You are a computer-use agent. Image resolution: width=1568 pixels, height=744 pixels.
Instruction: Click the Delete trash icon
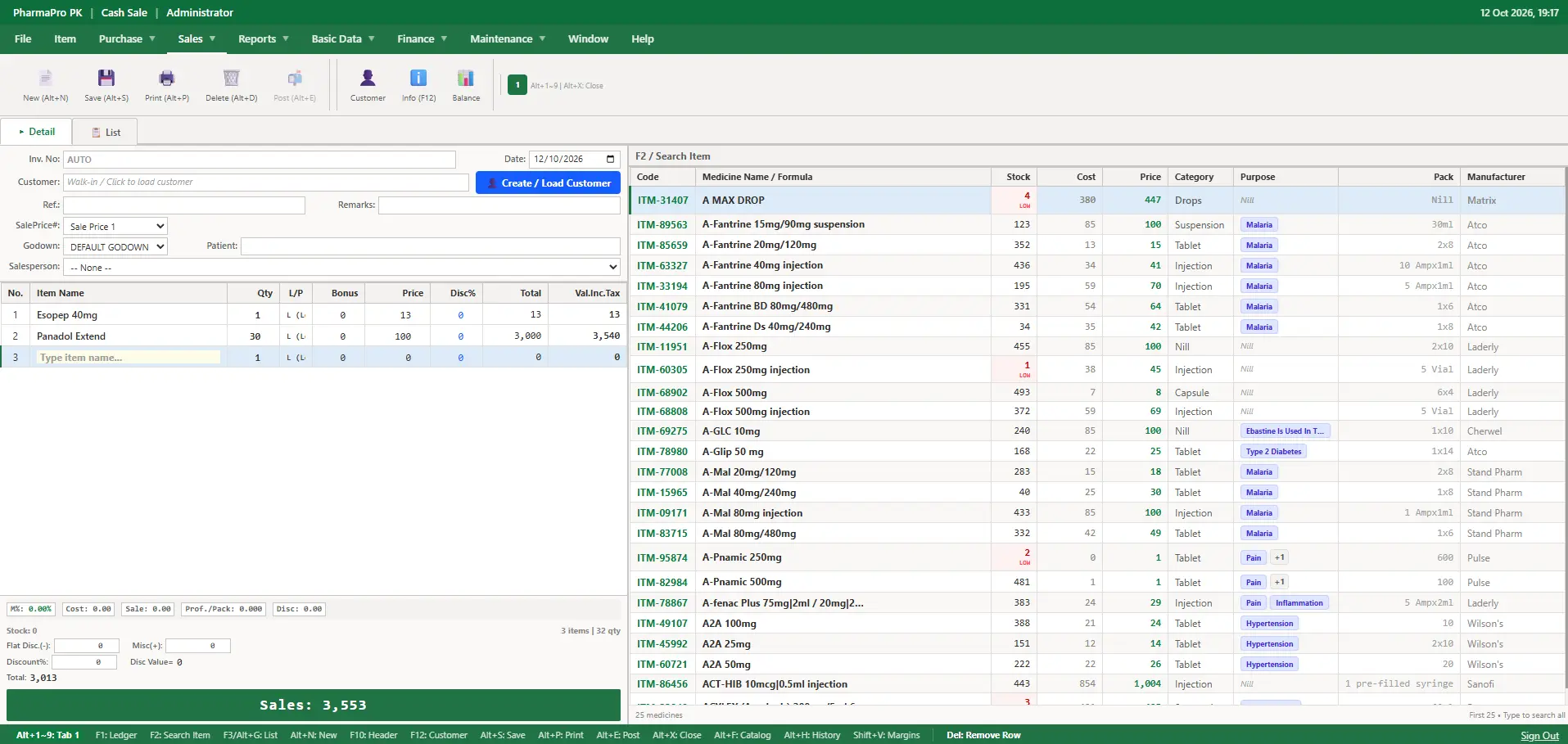pyautogui.click(x=232, y=79)
